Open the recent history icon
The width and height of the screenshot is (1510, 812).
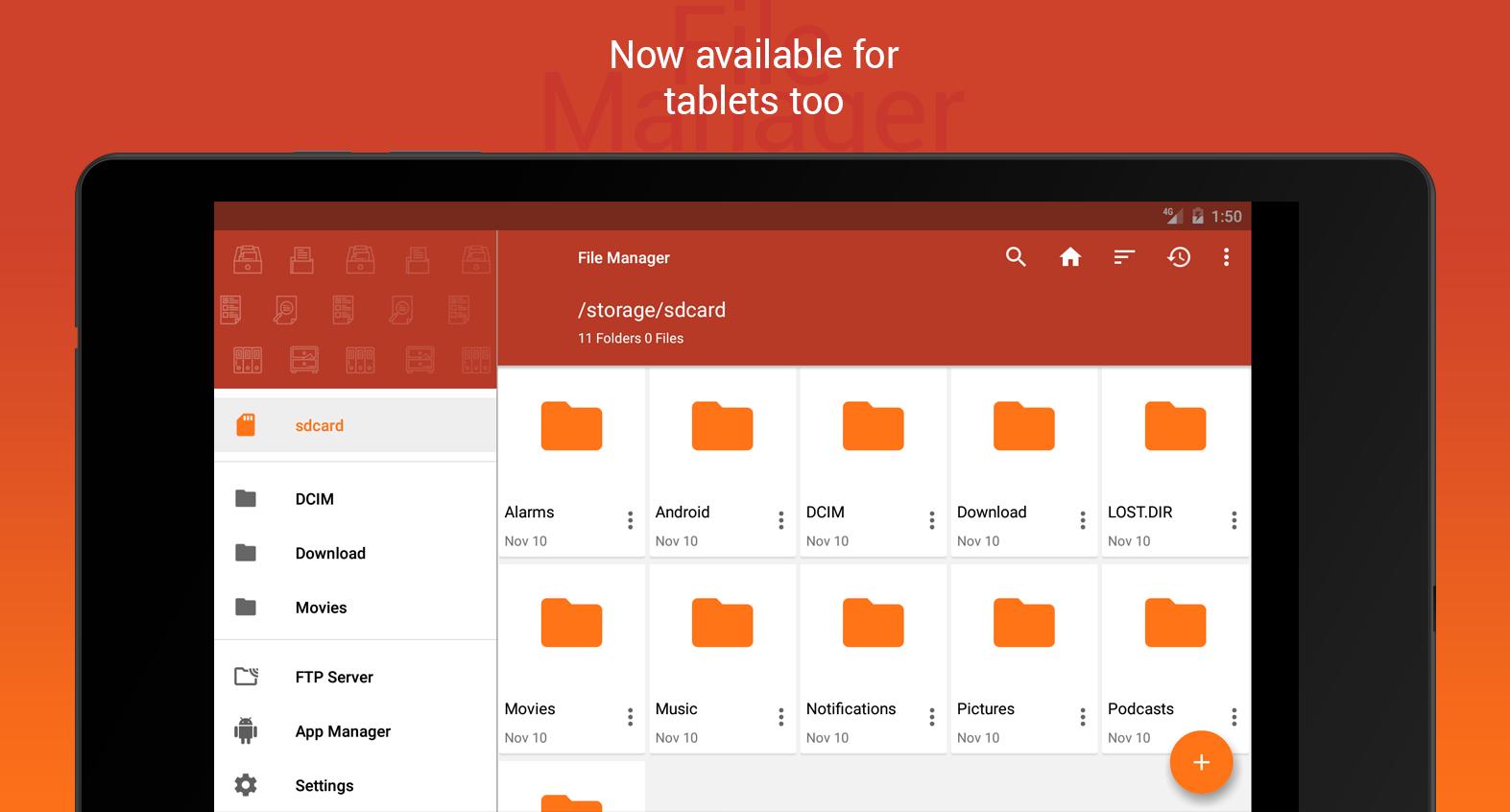(1179, 257)
